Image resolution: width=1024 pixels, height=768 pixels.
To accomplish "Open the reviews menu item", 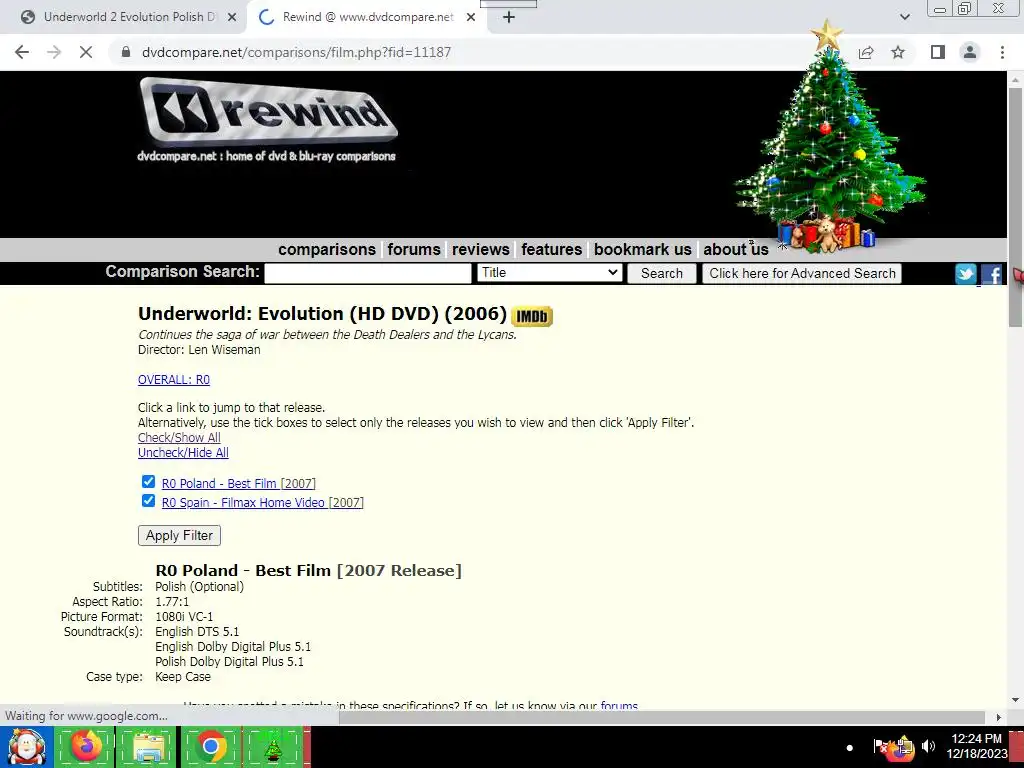I will (x=481, y=249).
